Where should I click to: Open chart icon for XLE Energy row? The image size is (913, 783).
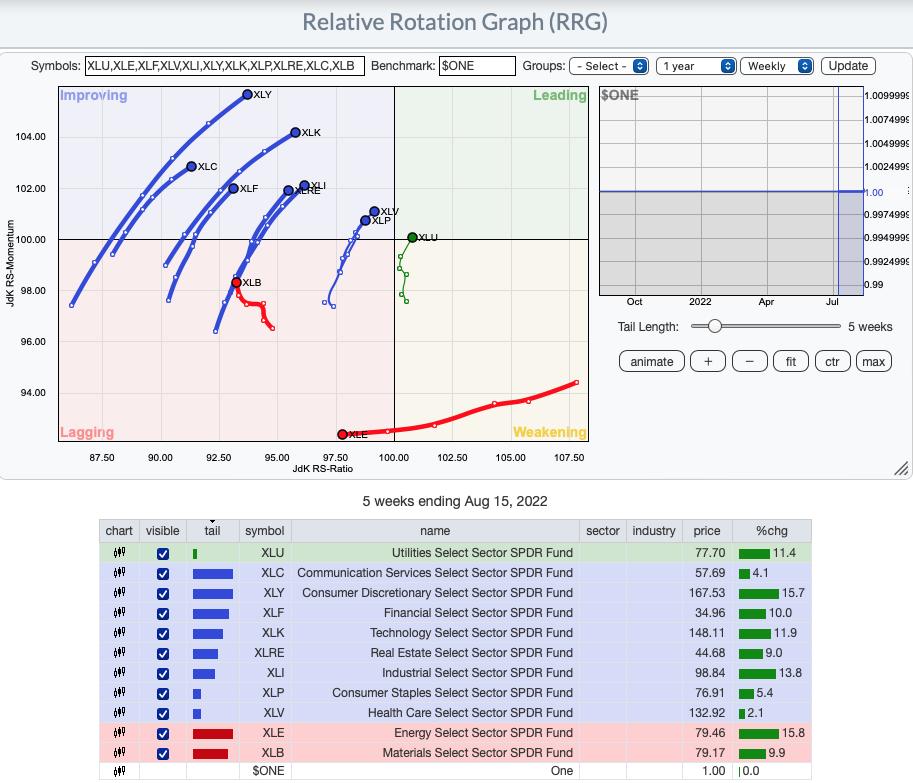[x=119, y=733]
